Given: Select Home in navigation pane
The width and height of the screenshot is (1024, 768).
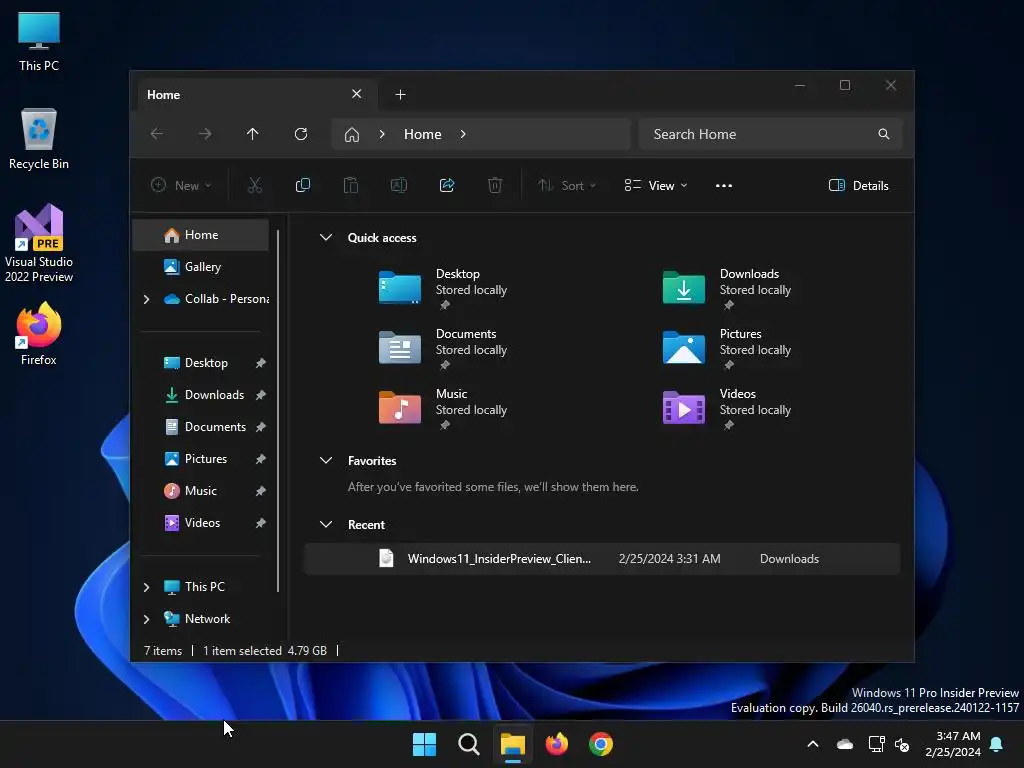Looking at the screenshot, I should [x=201, y=235].
